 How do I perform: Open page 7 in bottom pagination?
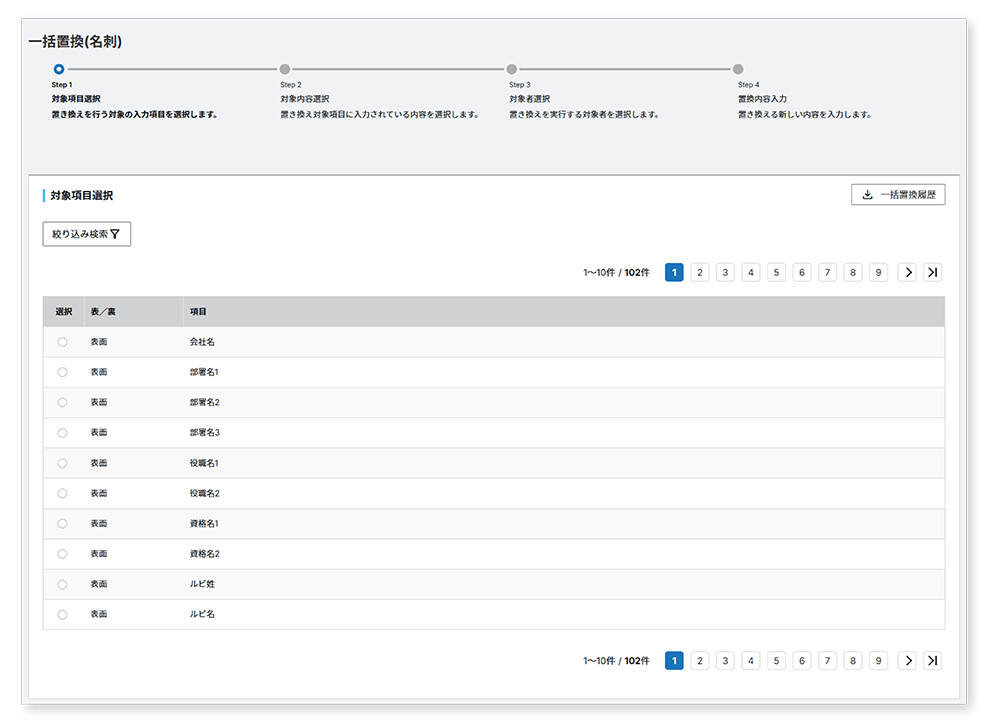(x=827, y=660)
